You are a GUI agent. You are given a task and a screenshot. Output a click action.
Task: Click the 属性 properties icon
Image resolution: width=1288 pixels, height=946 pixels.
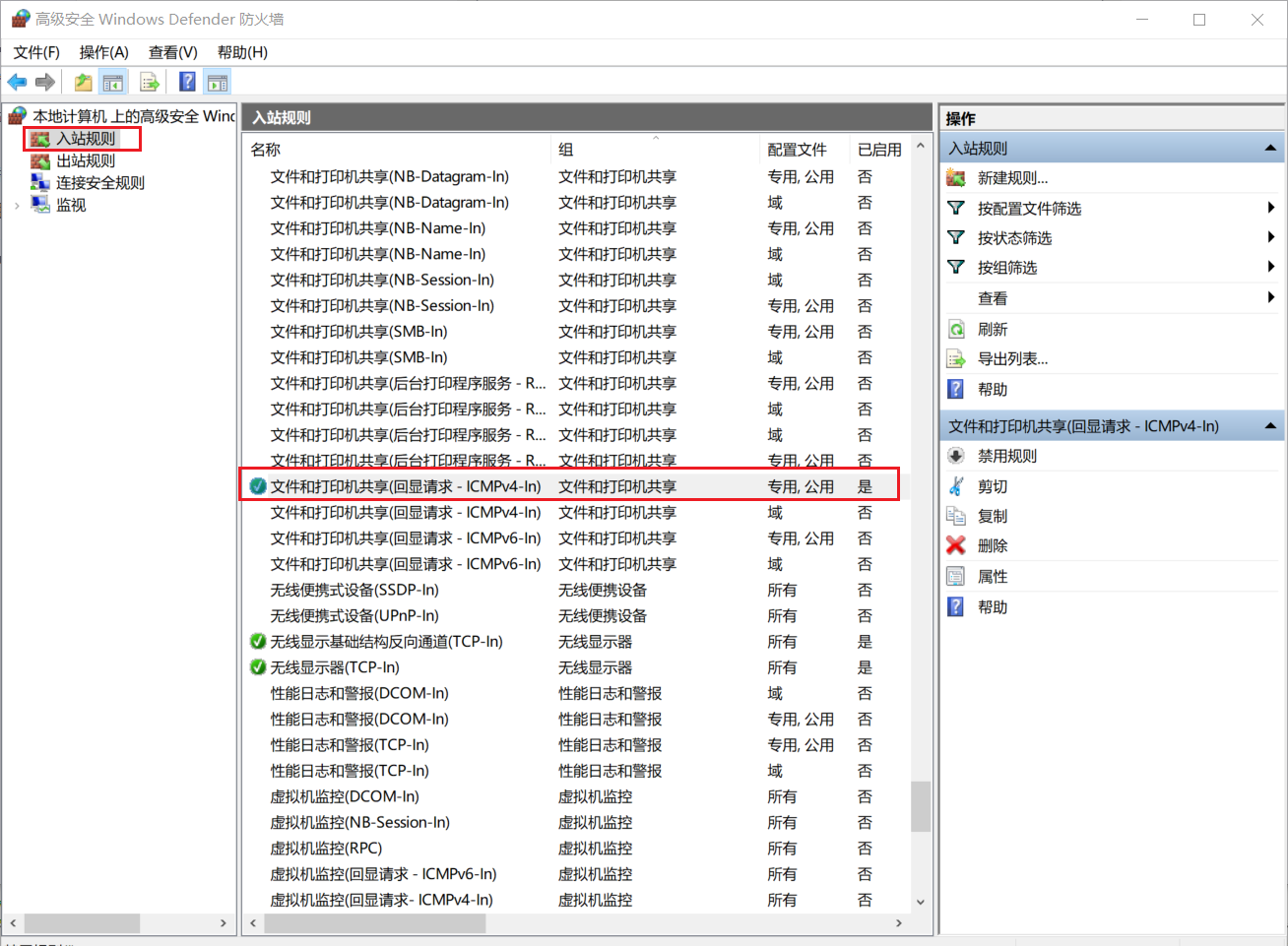click(955, 577)
